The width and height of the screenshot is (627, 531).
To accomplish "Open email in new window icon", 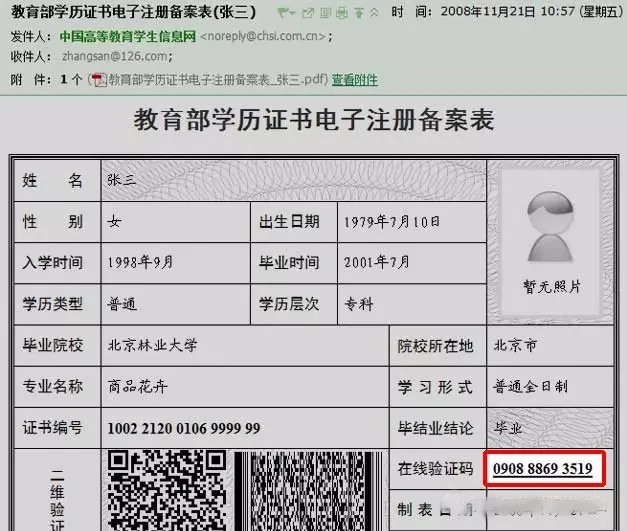I will [x=308, y=13].
